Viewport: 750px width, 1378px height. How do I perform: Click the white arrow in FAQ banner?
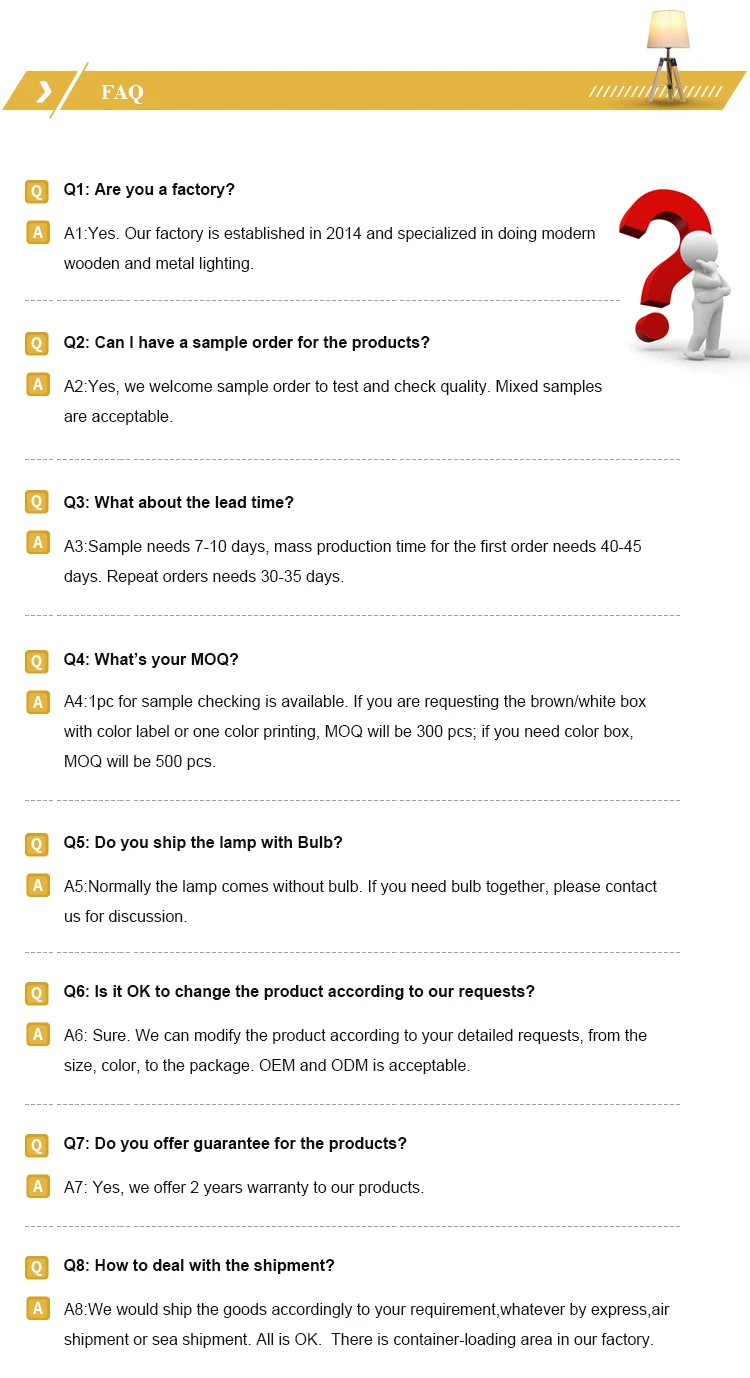pos(44,92)
